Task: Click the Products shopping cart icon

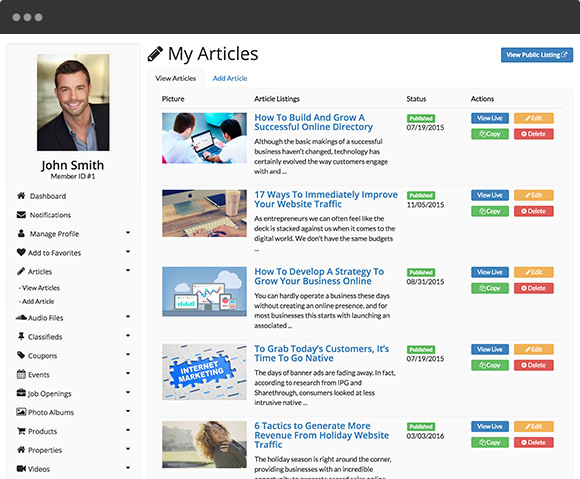Action: (21, 431)
